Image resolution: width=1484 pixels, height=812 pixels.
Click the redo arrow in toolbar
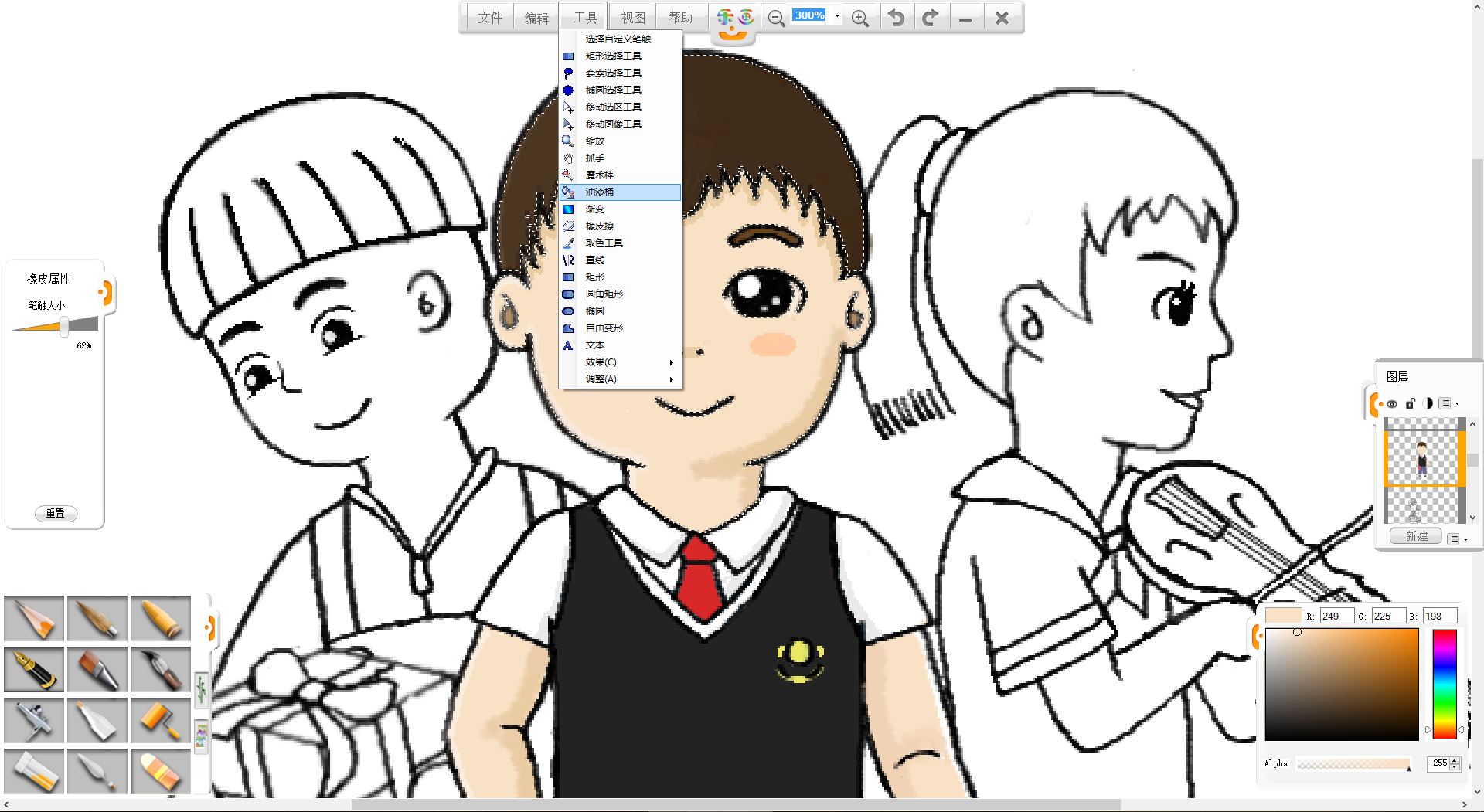[x=931, y=18]
